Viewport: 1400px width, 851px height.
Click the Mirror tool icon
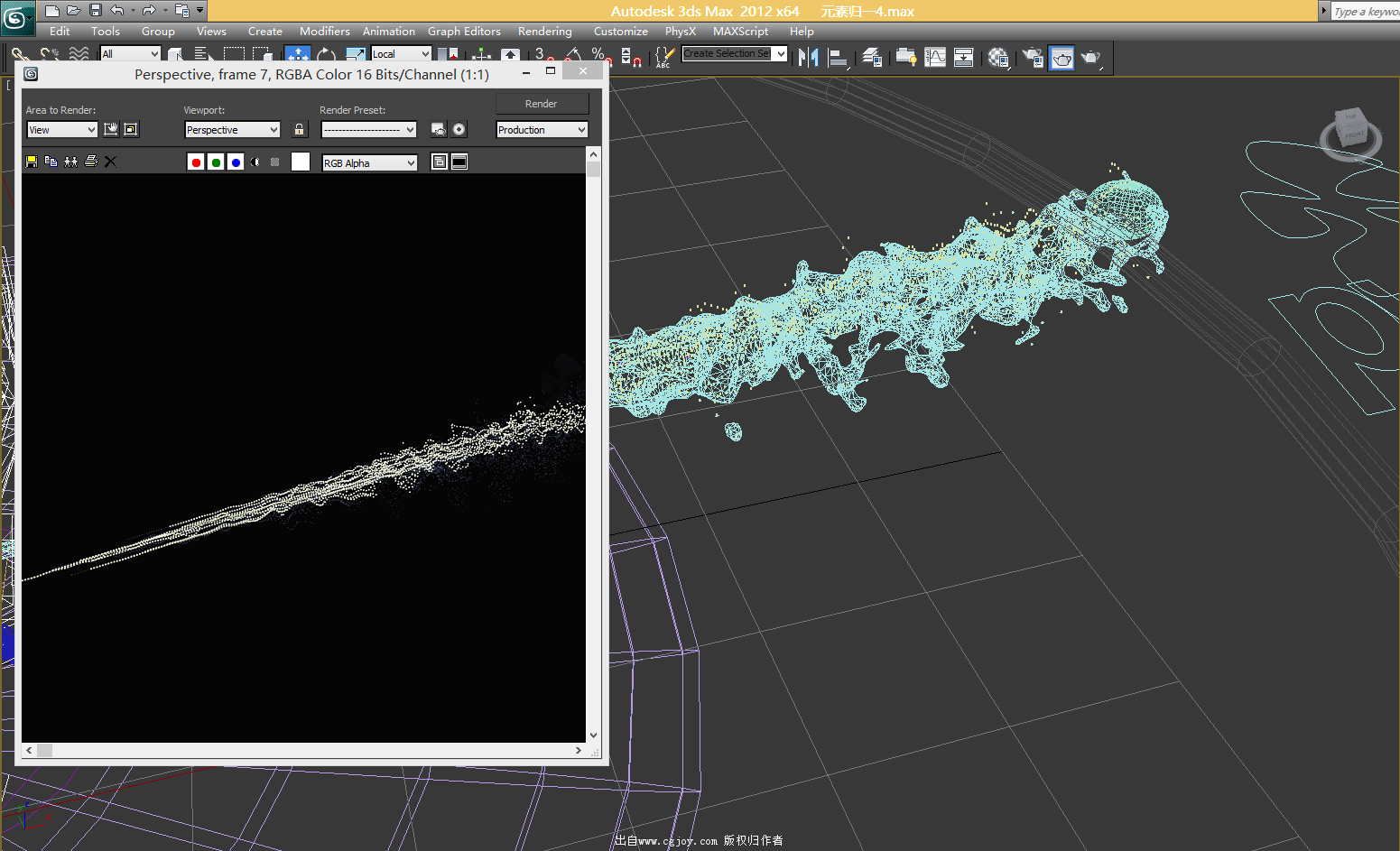point(809,58)
